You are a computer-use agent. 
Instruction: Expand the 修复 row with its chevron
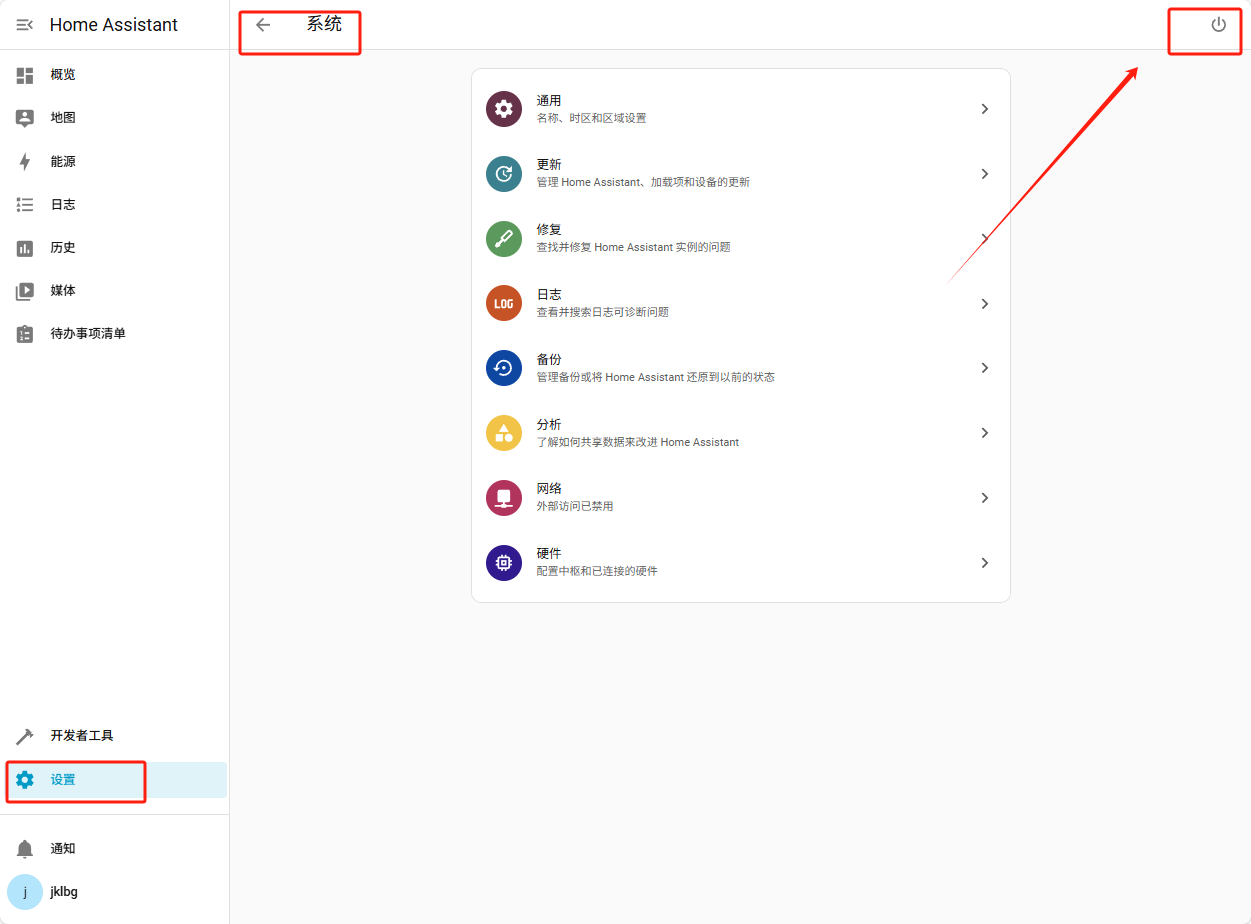click(x=985, y=239)
